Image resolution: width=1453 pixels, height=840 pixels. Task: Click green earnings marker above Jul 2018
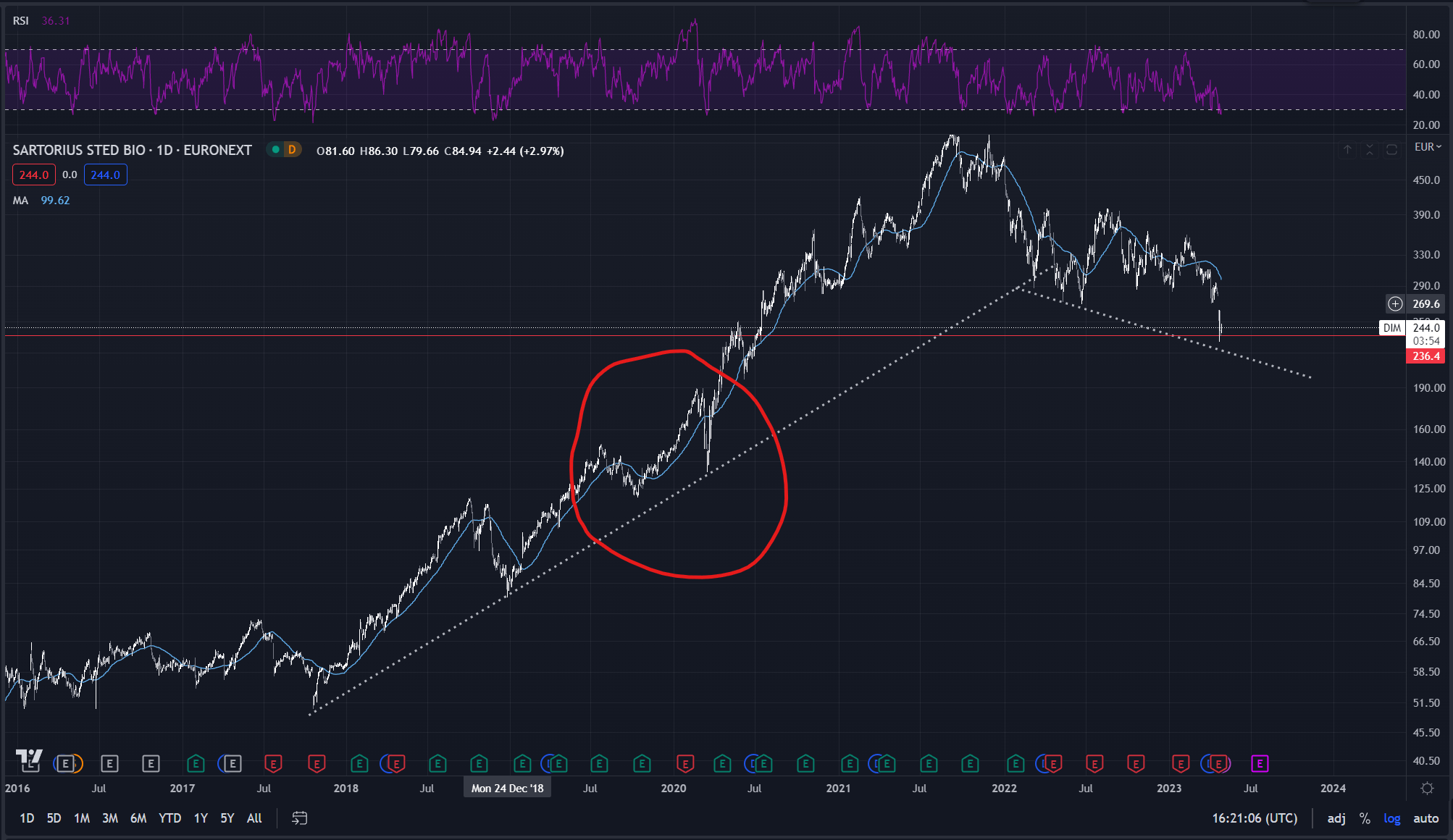pos(437,764)
